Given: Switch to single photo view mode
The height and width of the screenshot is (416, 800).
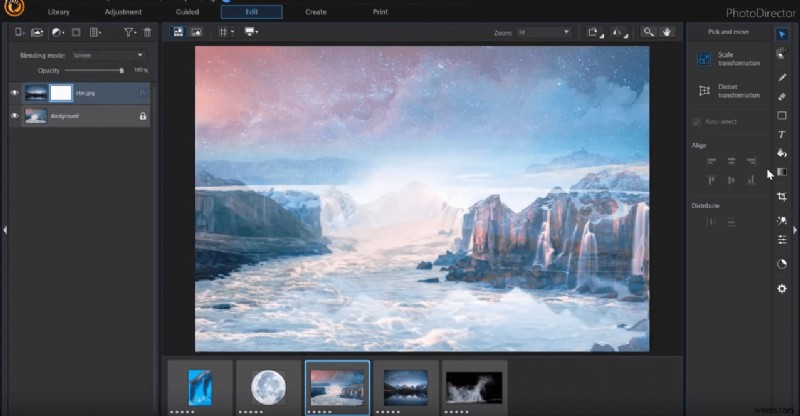Looking at the screenshot, I should tap(196, 32).
